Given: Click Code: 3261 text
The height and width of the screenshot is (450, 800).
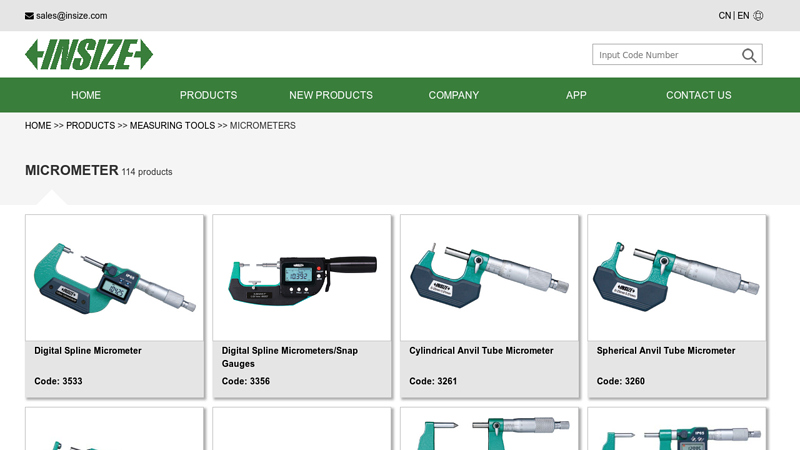Looking at the screenshot, I should tap(433, 381).
